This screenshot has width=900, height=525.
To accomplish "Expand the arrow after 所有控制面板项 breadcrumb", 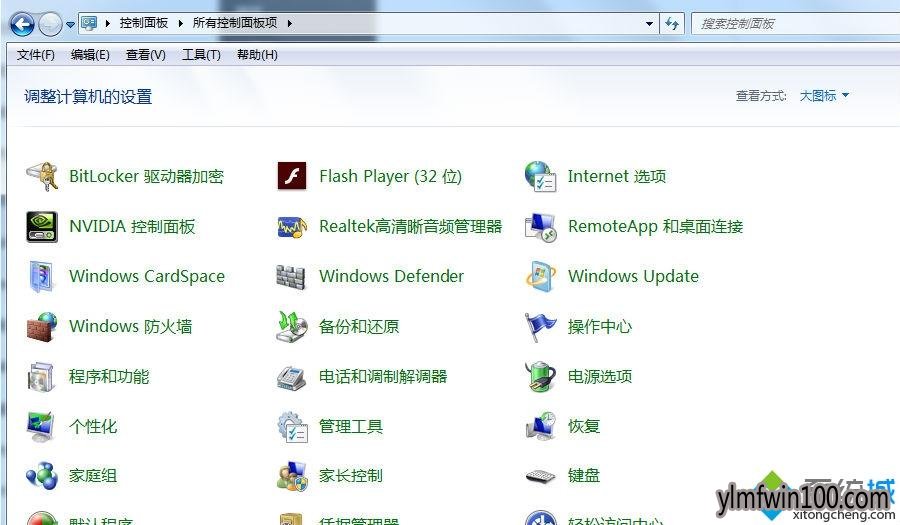I will [290, 24].
